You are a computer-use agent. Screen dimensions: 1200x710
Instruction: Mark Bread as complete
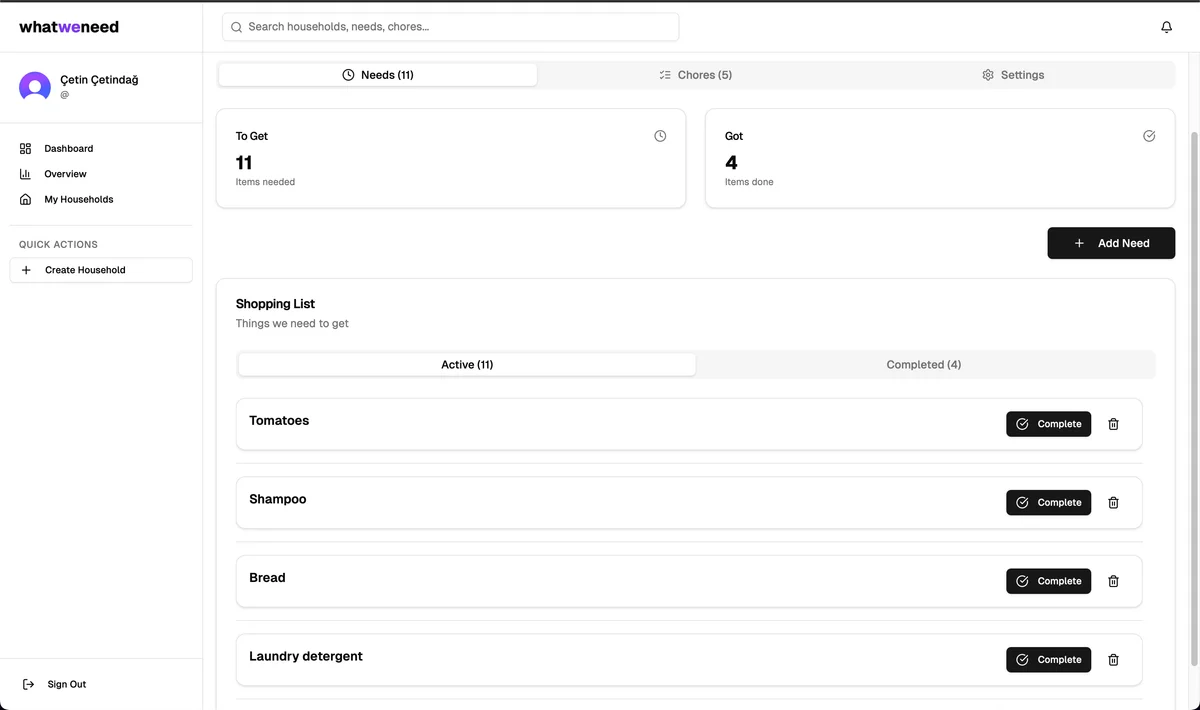click(x=1048, y=581)
